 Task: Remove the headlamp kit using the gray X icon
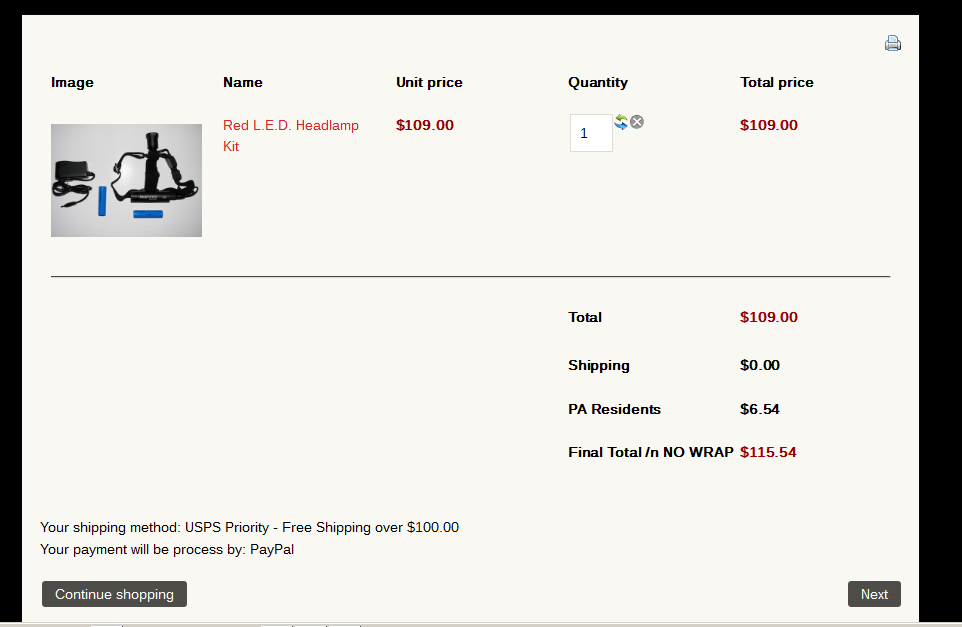(x=637, y=122)
